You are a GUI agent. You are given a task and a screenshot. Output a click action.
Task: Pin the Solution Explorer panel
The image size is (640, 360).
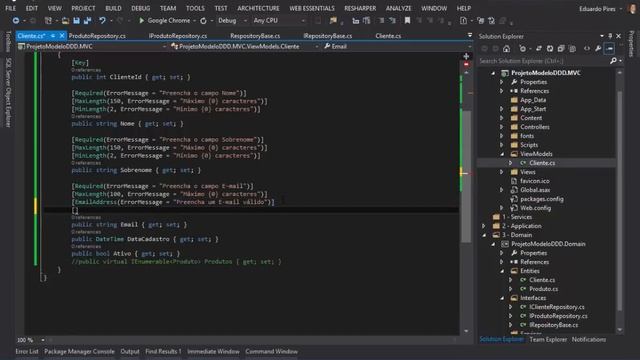610,36
